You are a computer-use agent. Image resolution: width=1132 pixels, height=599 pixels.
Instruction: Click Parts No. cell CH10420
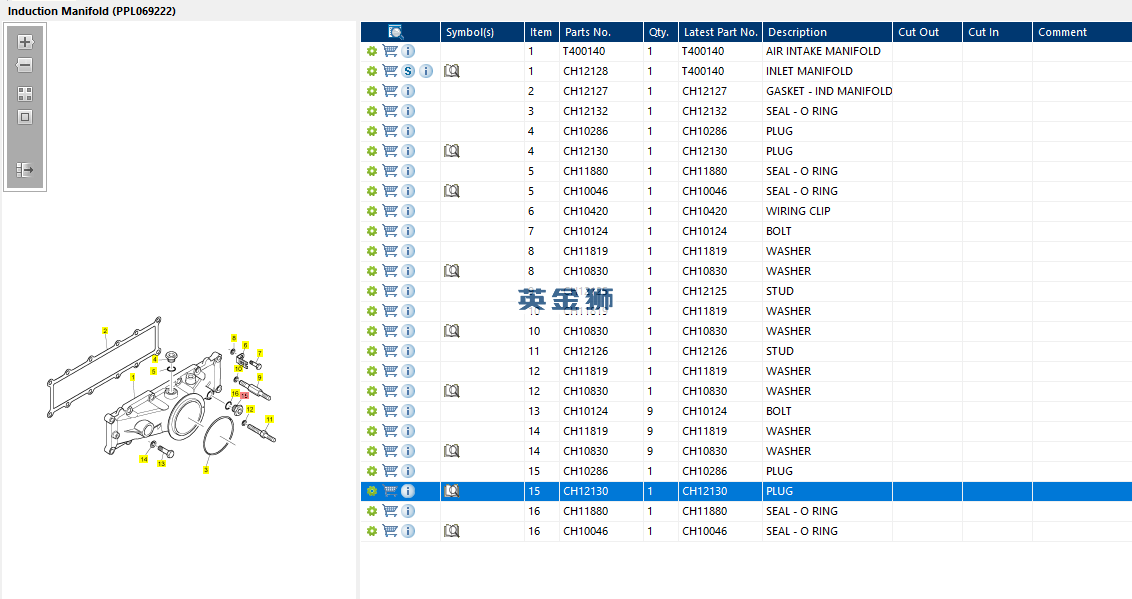601,211
